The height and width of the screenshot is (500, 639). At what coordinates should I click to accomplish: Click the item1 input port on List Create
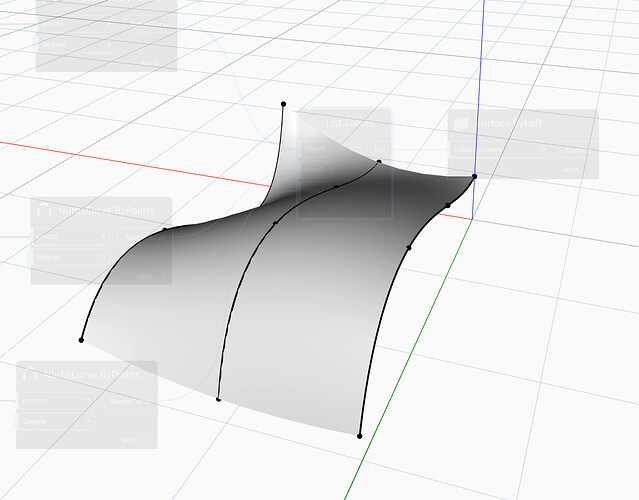[x=316, y=170]
